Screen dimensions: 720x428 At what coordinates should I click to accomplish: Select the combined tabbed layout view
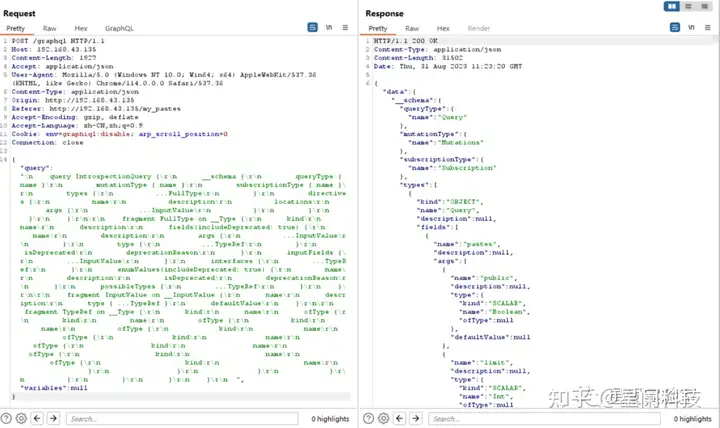(x=704, y=6)
